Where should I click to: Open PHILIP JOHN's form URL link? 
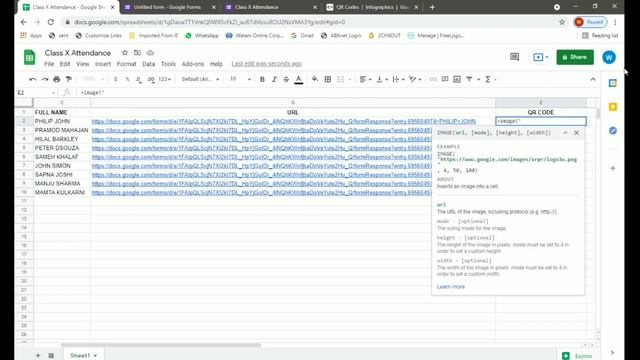284,121
